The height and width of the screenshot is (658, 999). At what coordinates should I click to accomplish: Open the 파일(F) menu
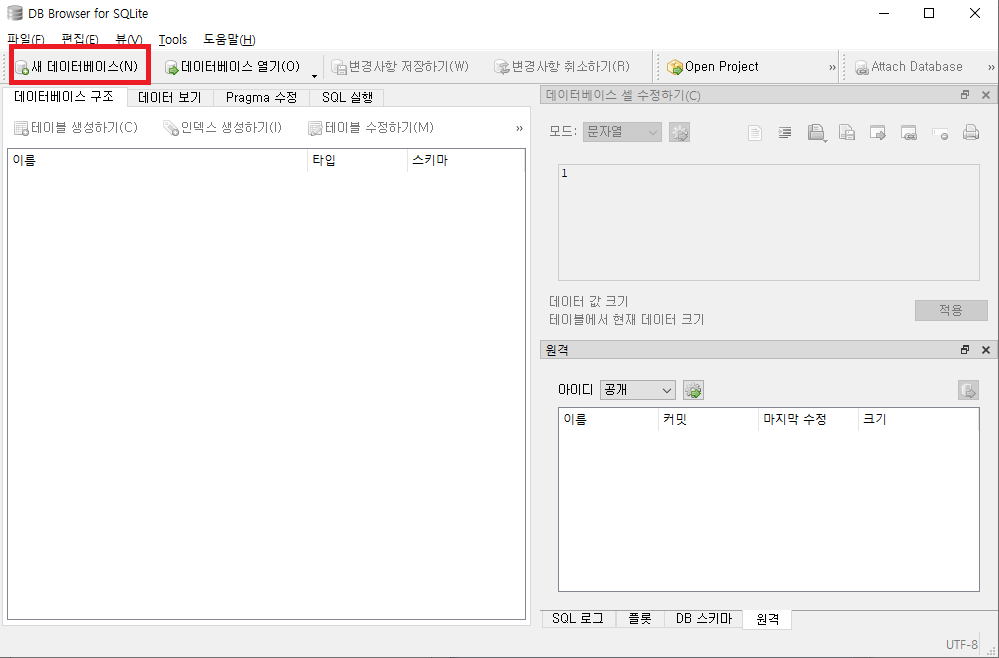coord(25,39)
